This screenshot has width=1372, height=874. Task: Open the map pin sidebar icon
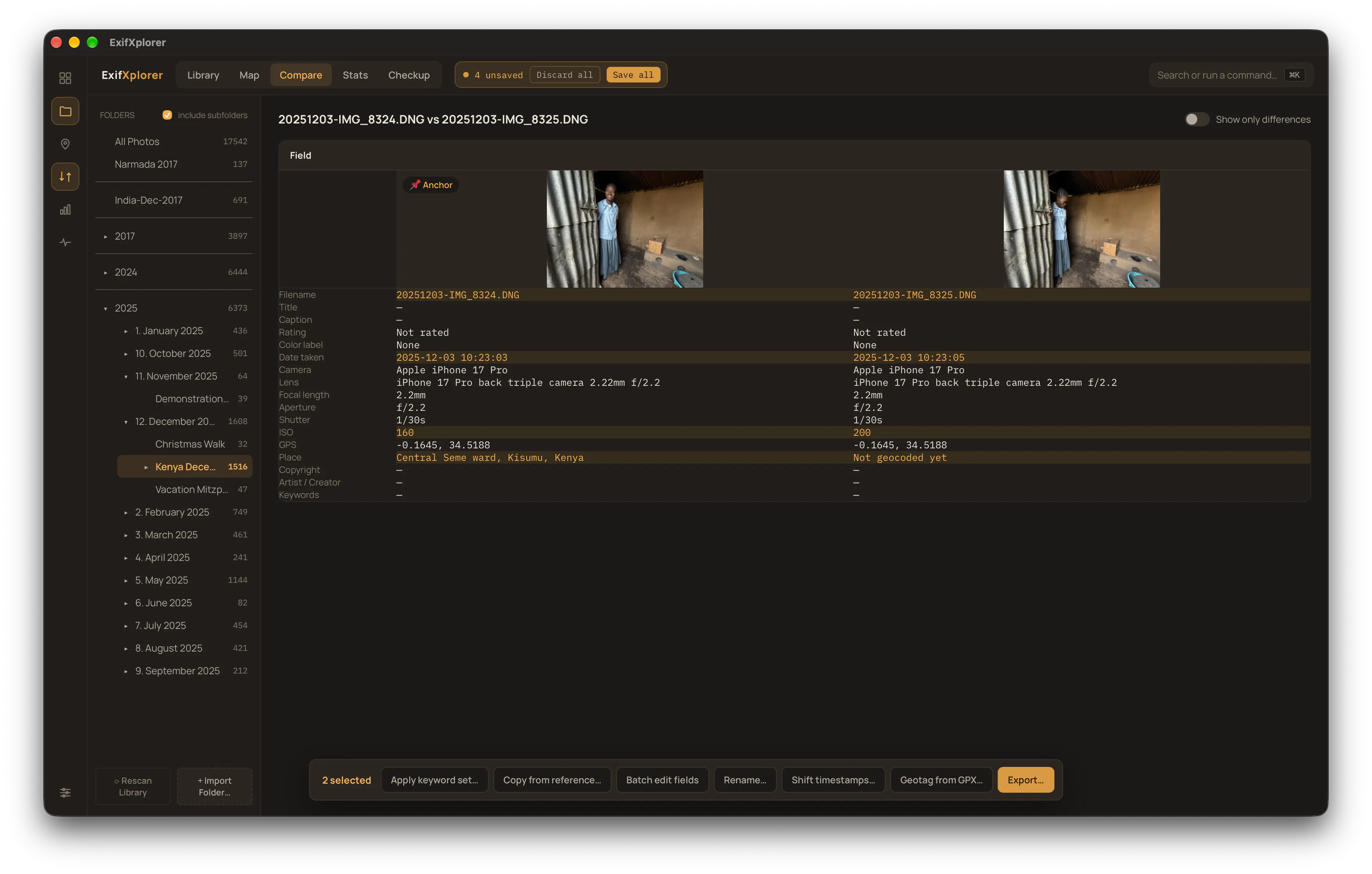tap(65, 143)
